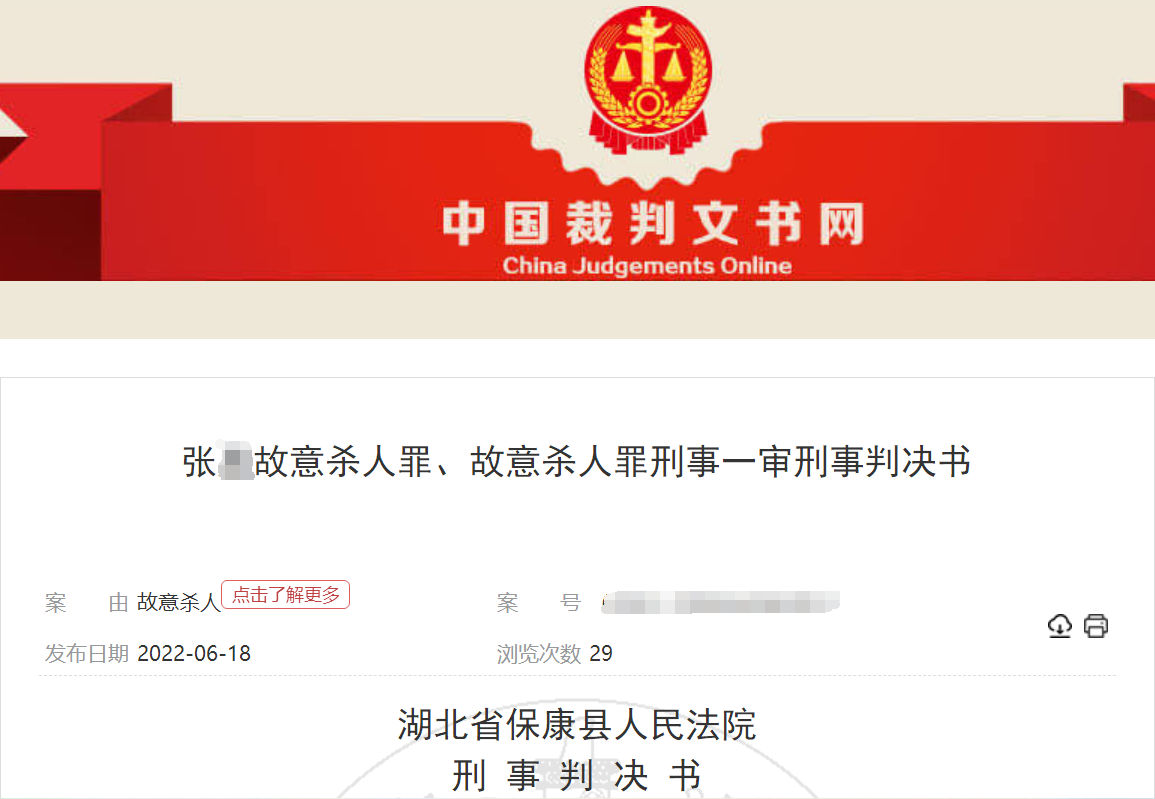1155x799 pixels.
Task: Click the 案由 field label
Action: click(86, 602)
